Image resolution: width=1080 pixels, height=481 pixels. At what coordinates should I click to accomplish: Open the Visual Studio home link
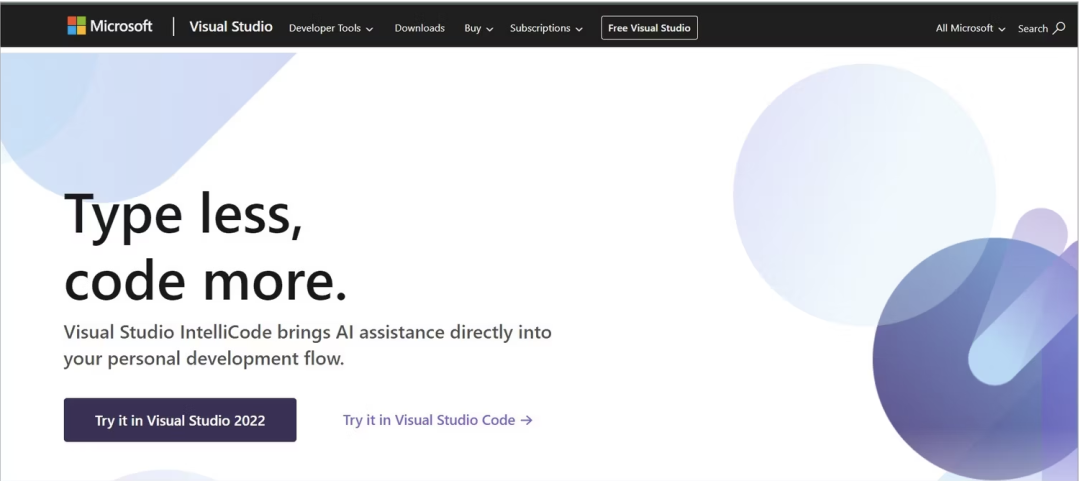231,27
